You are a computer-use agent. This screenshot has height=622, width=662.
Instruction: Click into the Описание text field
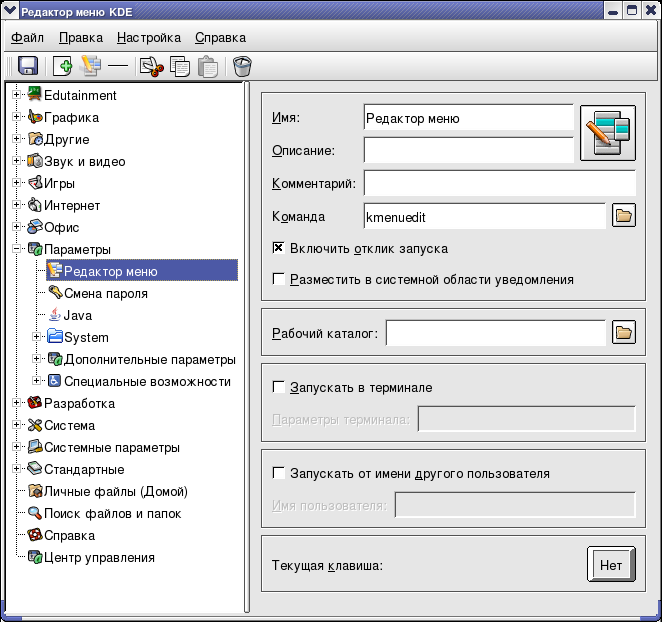pos(468,150)
